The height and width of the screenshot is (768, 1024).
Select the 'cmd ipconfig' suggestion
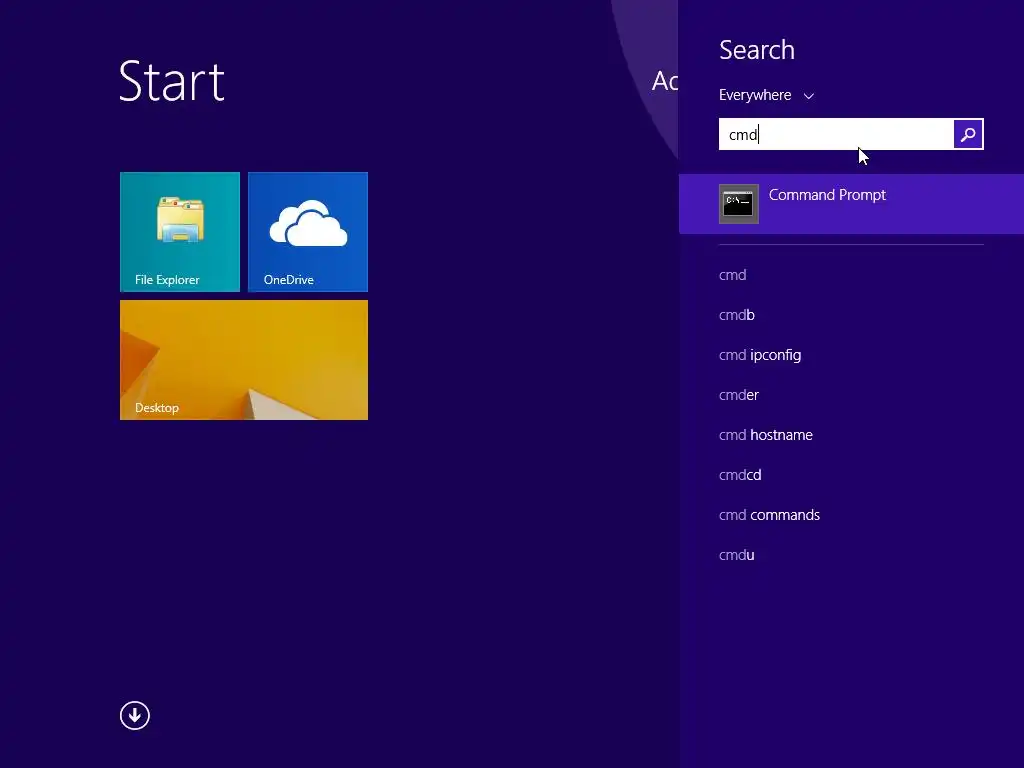[x=760, y=355]
